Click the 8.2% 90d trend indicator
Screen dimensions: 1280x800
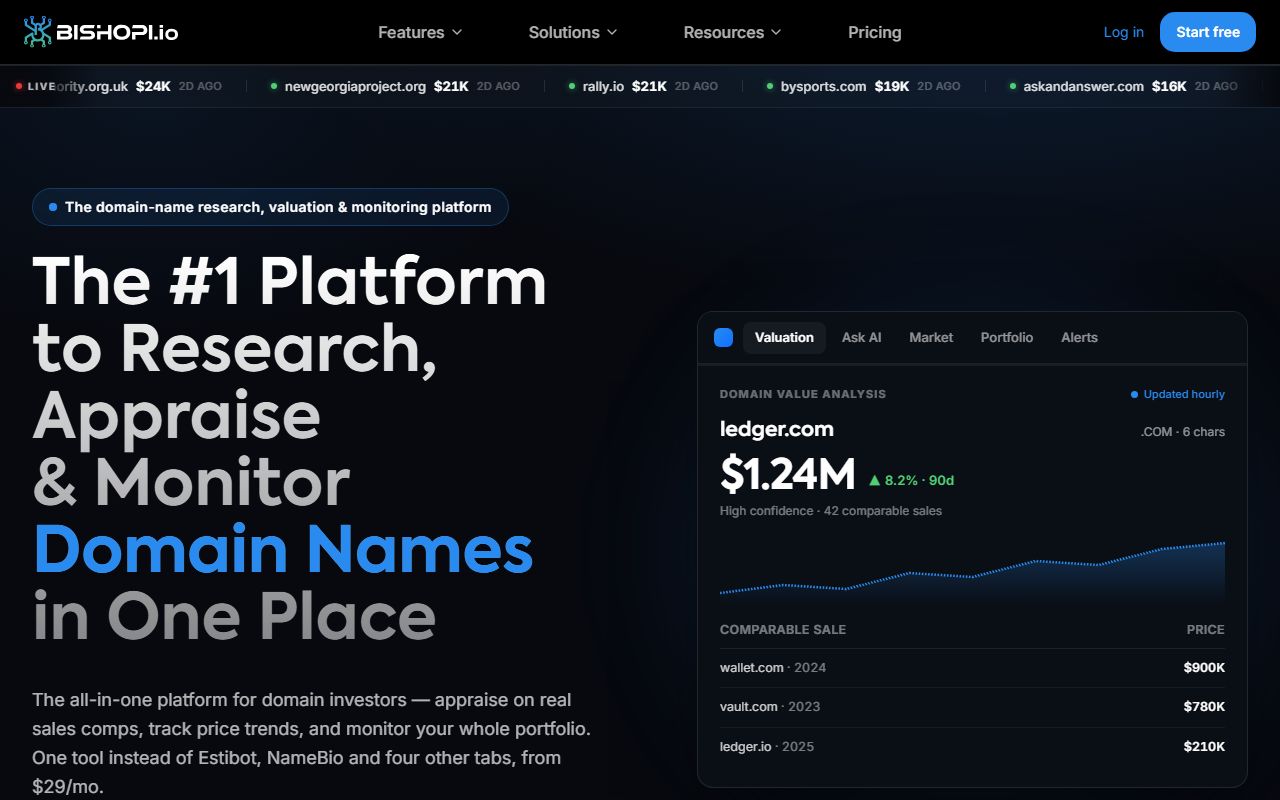pyautogui.click(x=911, y=480)
